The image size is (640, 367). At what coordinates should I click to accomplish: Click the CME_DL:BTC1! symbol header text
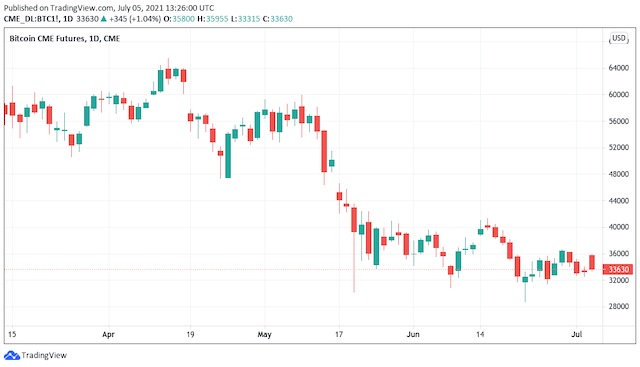click(x=31, y=19)
